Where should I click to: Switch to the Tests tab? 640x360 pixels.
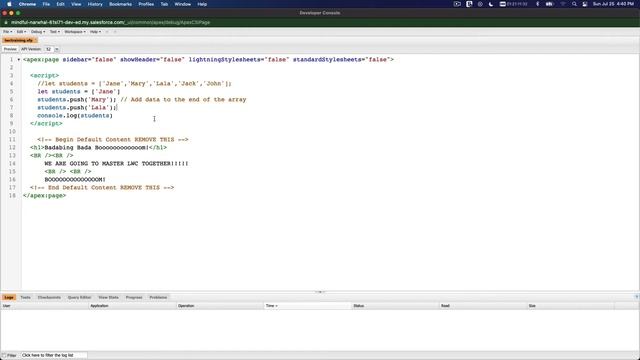click(25, 298)
